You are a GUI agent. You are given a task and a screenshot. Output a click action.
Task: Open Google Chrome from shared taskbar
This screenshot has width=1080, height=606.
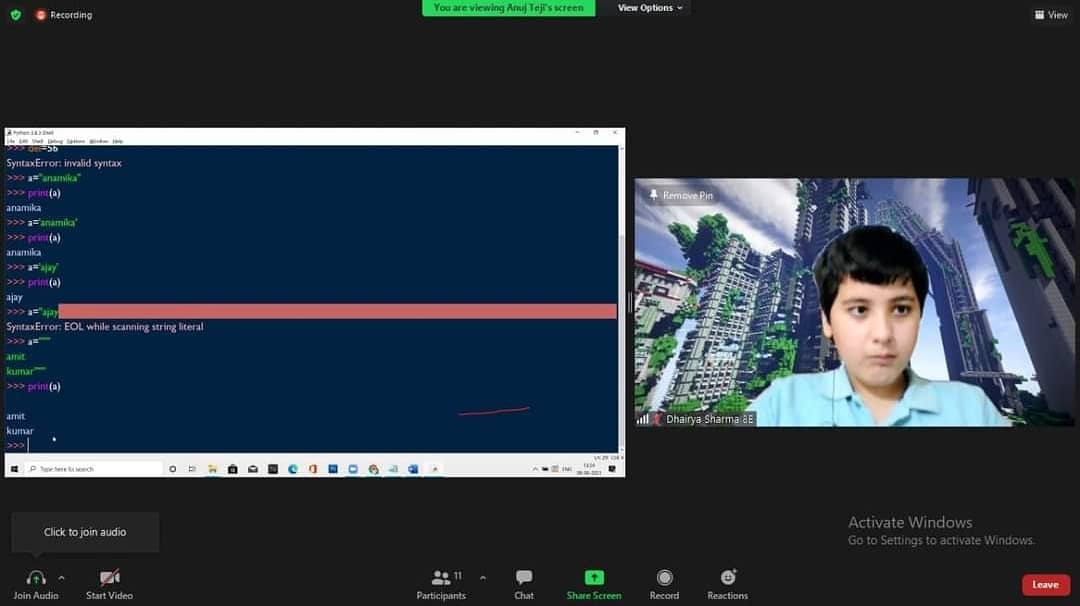click(x=373, y=469)
